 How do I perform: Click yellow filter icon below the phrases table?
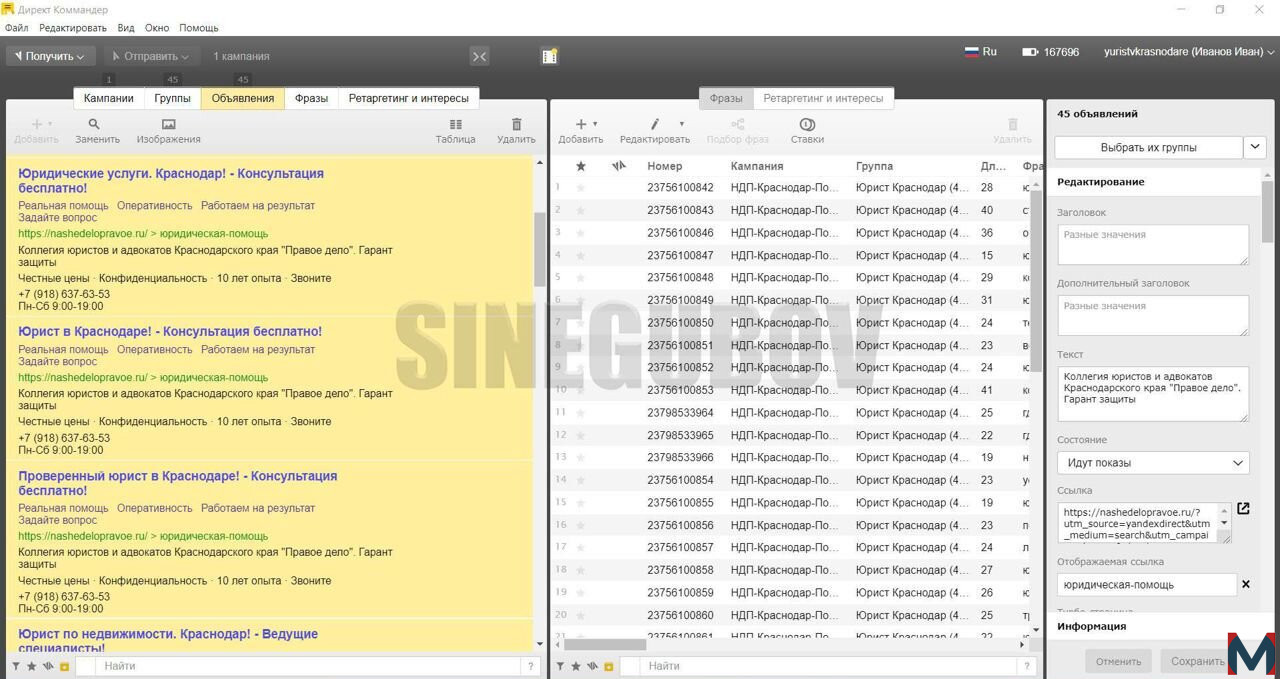(x=608, y=666)
